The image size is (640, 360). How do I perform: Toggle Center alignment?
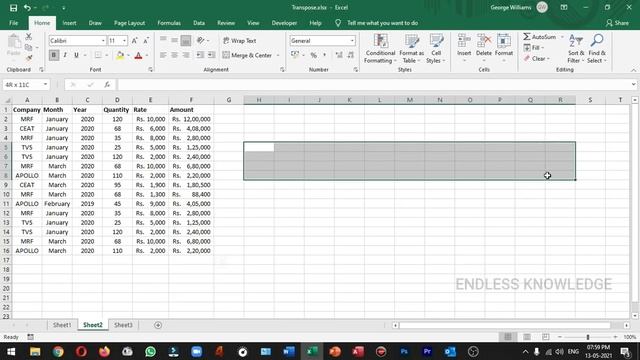174,55
